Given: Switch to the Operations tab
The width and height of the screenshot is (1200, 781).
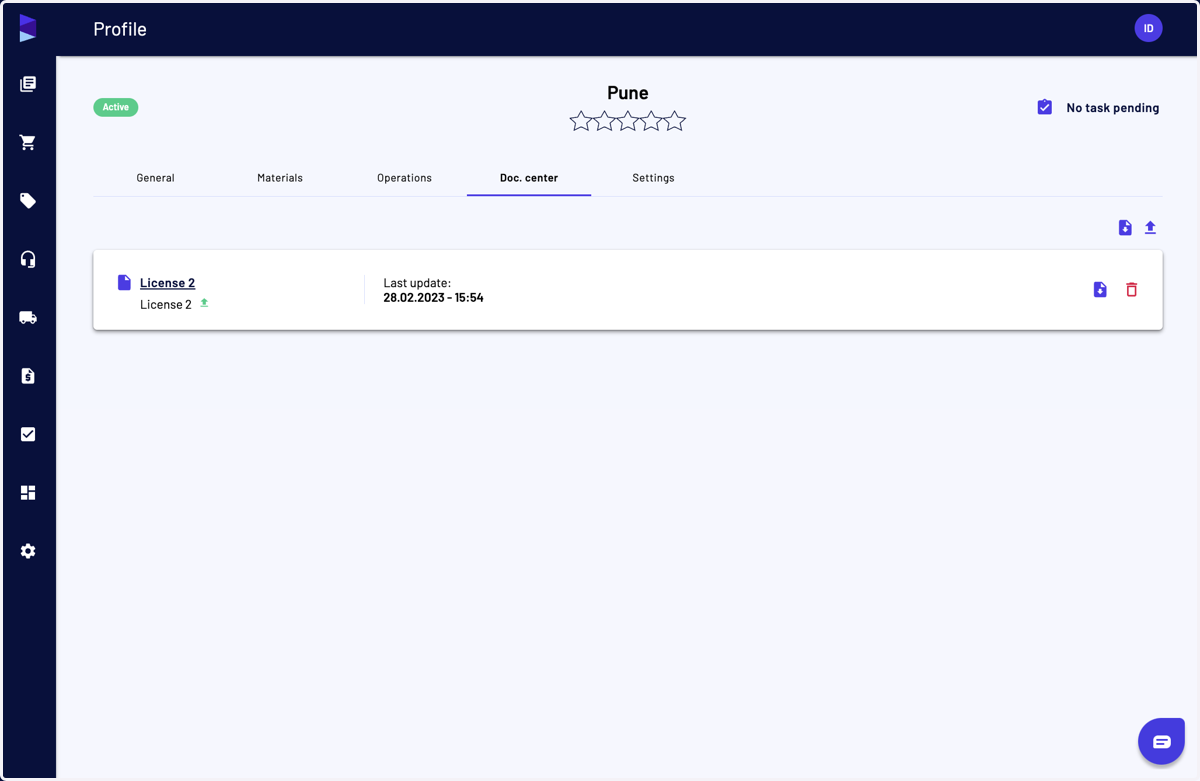Looking at the screenshot, I should tap(404, 178).
